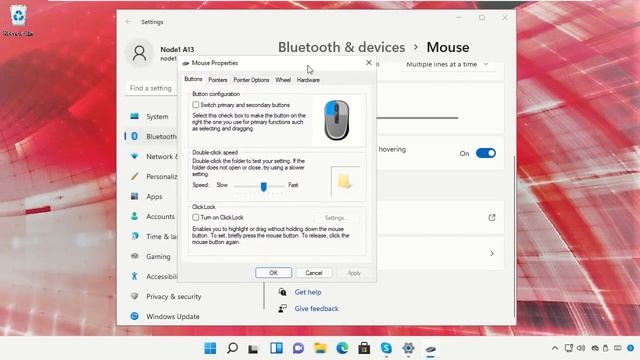Select Accessibility icon in Settings sidebar
This screenshot has height=360, width=640.
coord(134,276)
